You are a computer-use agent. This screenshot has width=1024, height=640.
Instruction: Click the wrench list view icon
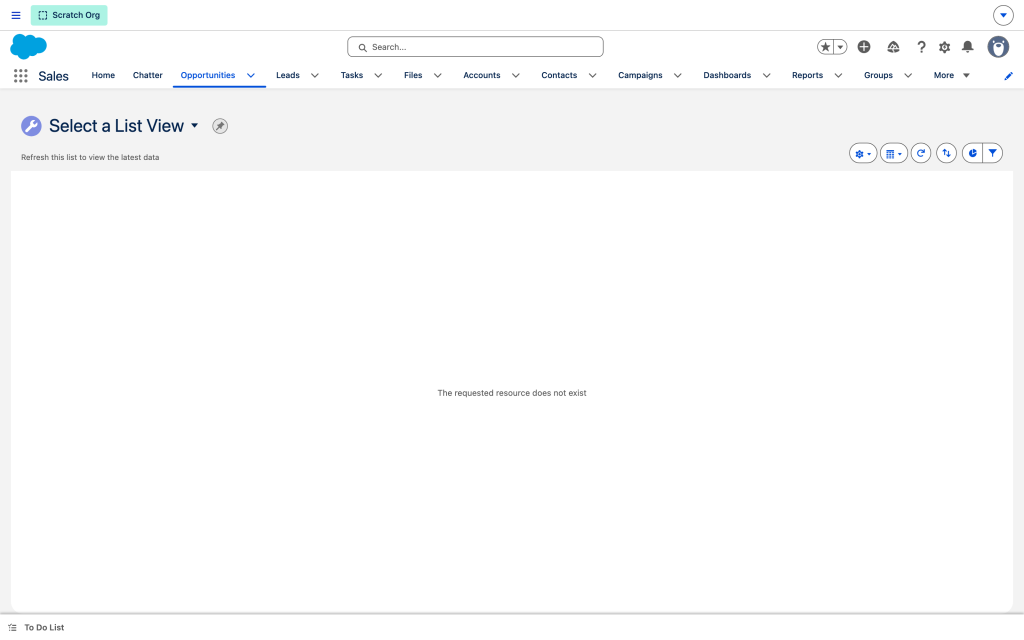31,125
